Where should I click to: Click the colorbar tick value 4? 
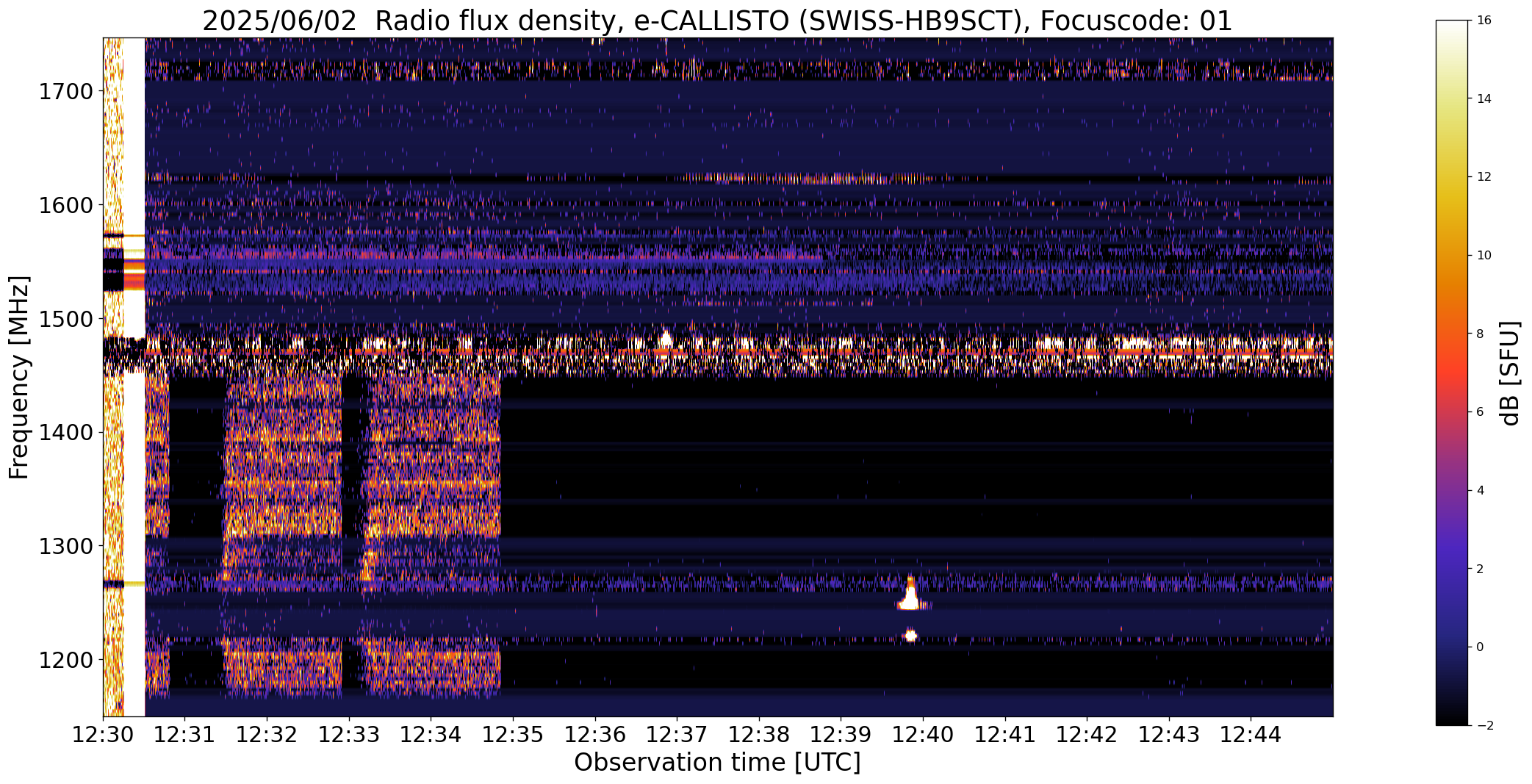1480,491
